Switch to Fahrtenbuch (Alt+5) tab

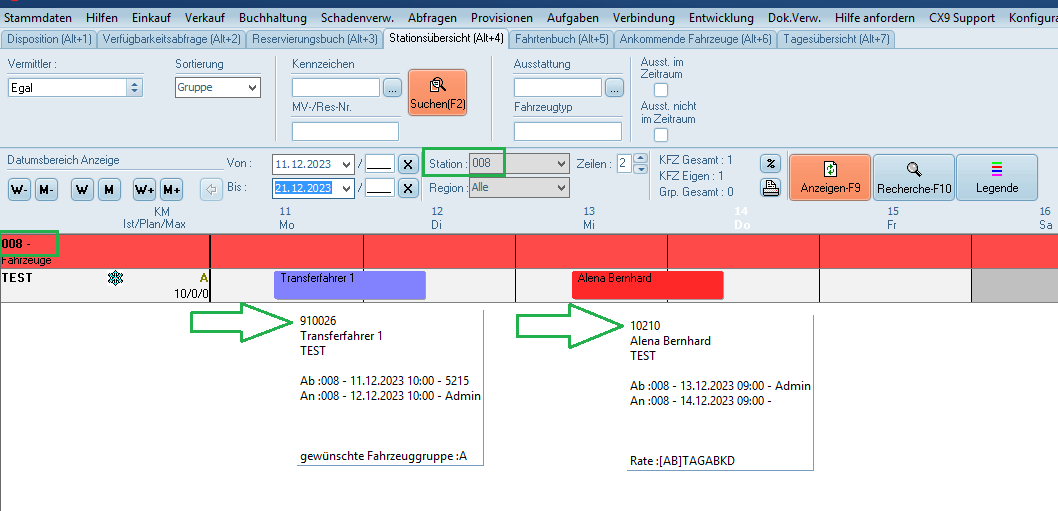(x=560, y=39)
